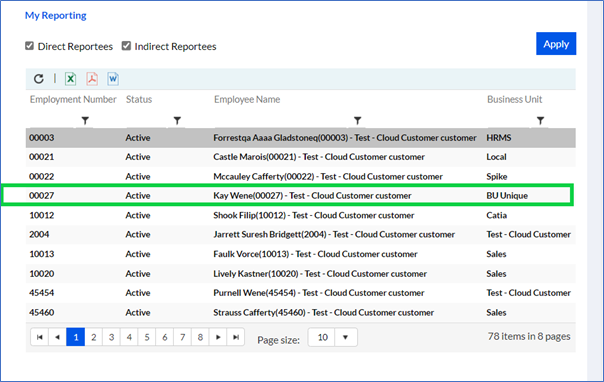Export grid to PDF

click(92, 79)
